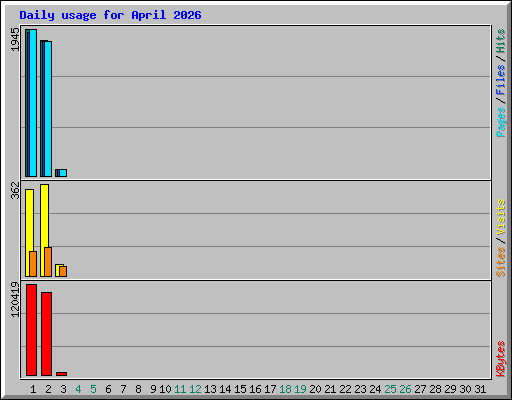
Task: Click day label 23 on the x-axis
Action: 360,389
